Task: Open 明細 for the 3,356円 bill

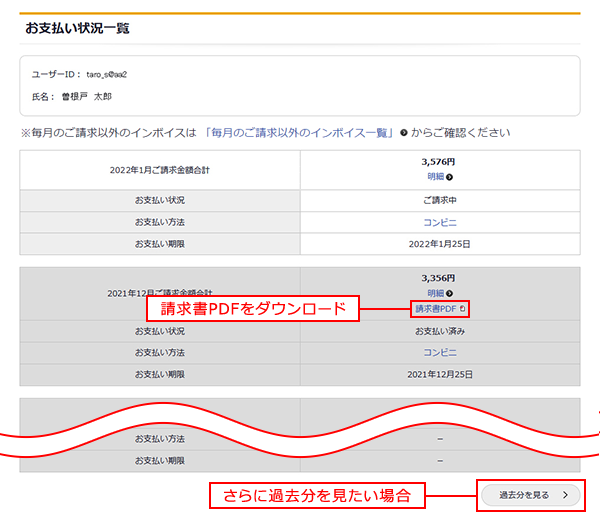Action: pyautogui.click(x=435, y=293)
